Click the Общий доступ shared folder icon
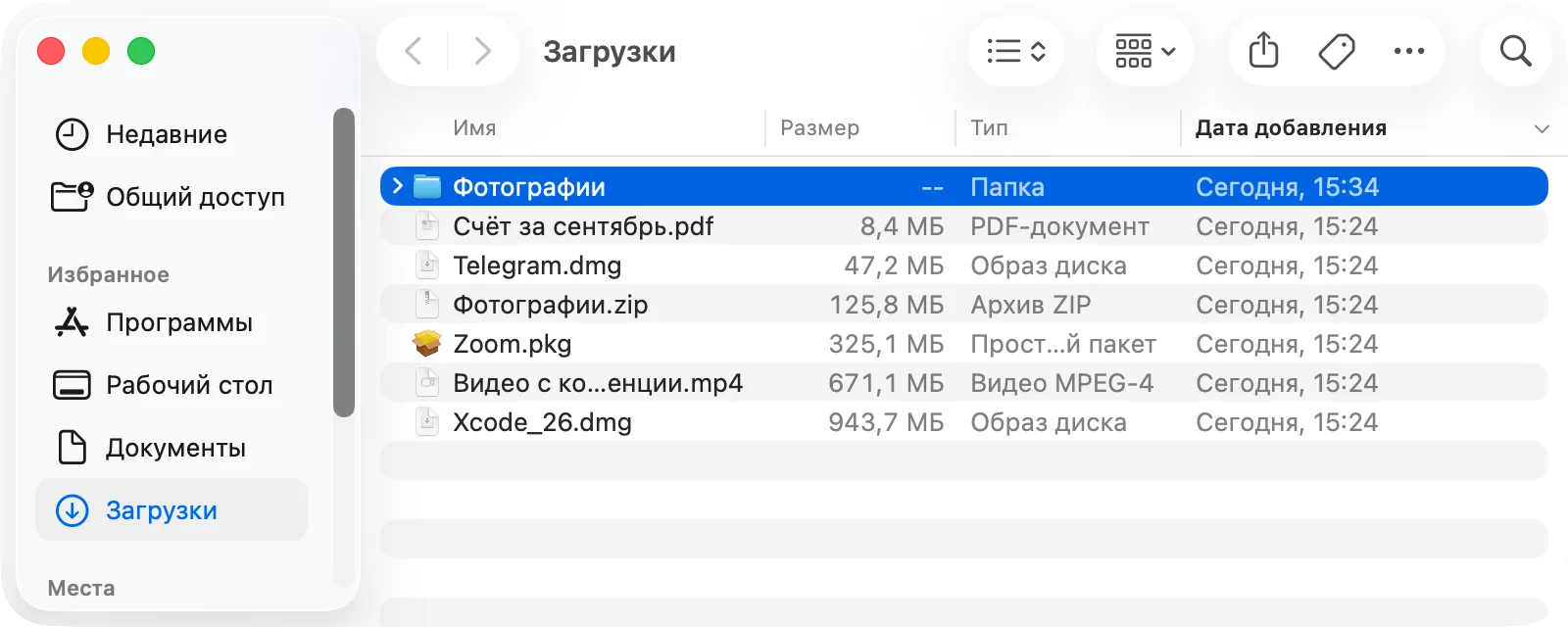Viewport: 1568px width, 627px height. (72, 197)
